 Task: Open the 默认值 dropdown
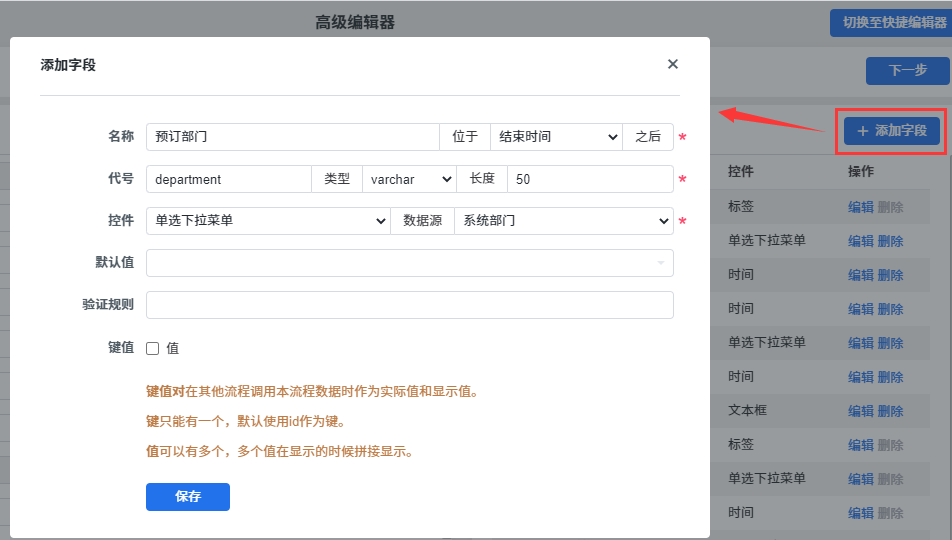pos(410,263)
